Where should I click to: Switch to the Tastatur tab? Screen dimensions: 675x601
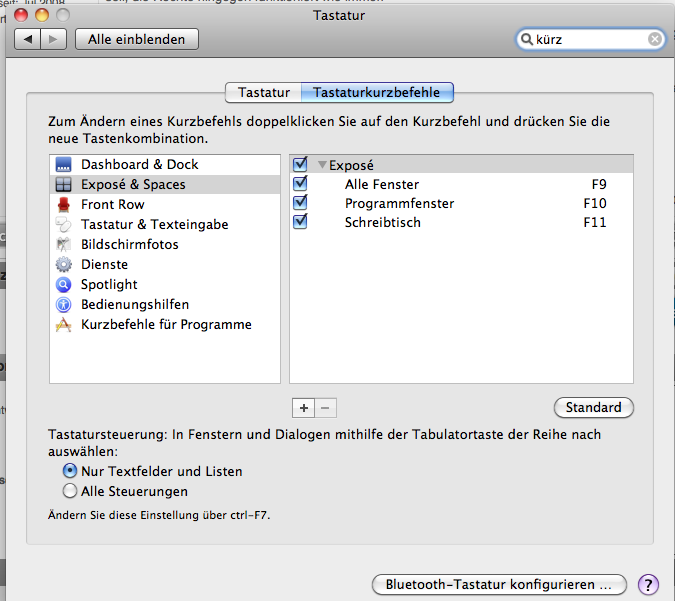264,93
